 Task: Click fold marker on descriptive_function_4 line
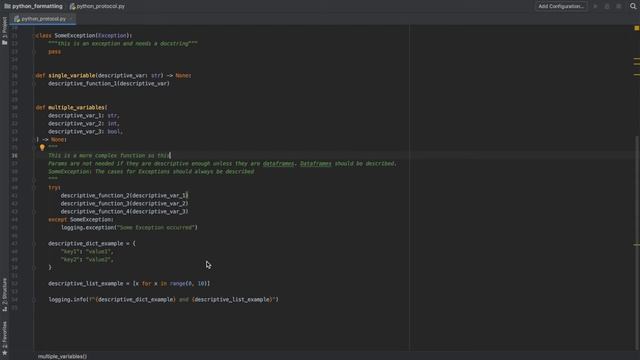click(35, 211)
